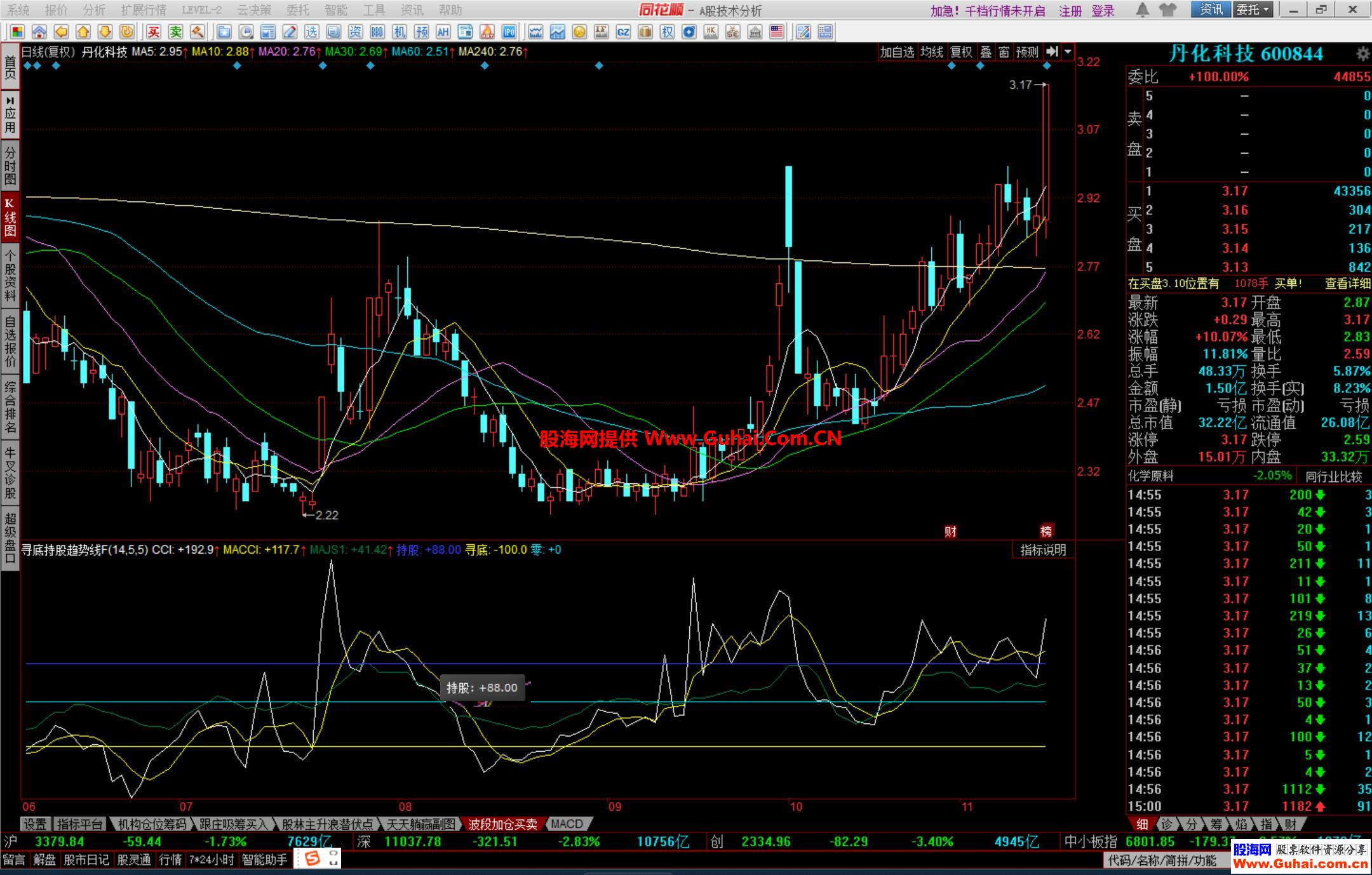Click the IPO toolbar icon
Image resolution: width=1372 pixels, height=875 pixels.
tap(509, 32)
